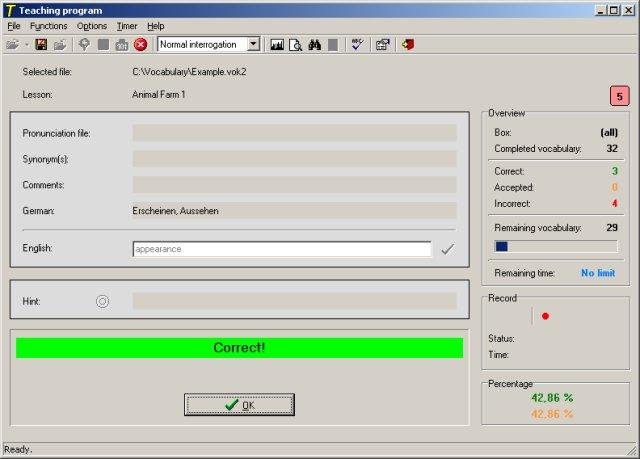Open the Functions menu
640x459 pixels.
49,26
